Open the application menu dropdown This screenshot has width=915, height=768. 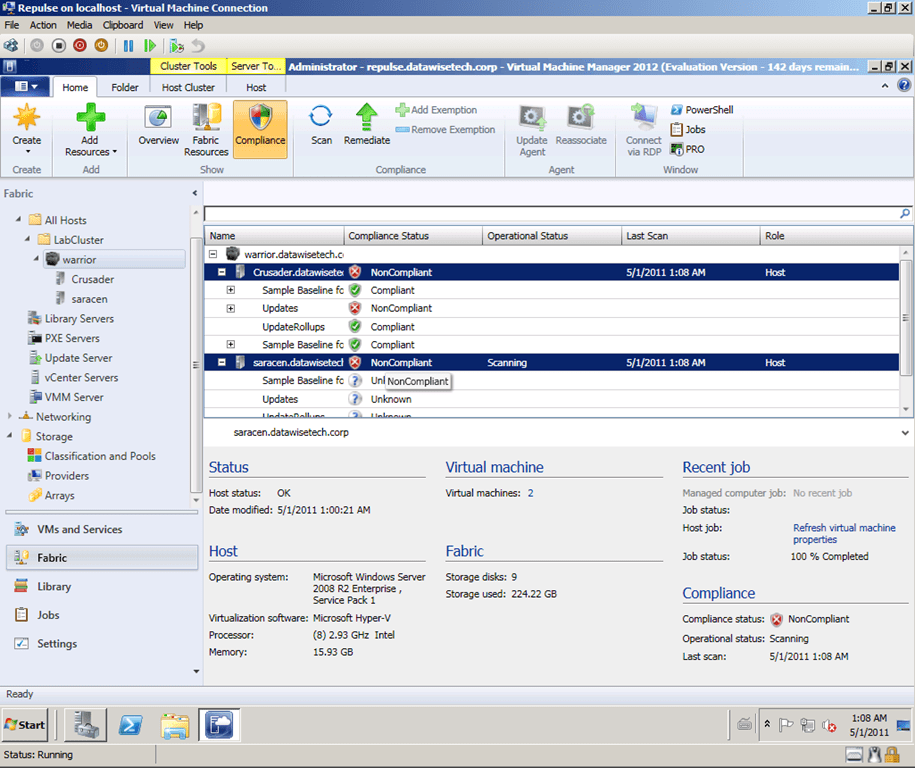(26, 86)
